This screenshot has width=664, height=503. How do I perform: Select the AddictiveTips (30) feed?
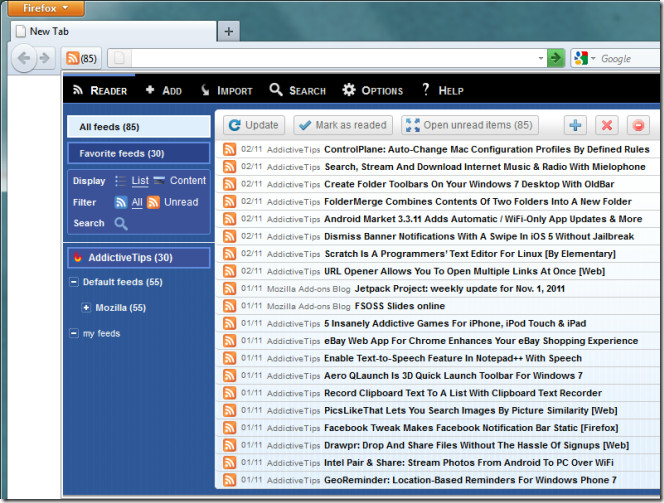(x=139, y=257)
